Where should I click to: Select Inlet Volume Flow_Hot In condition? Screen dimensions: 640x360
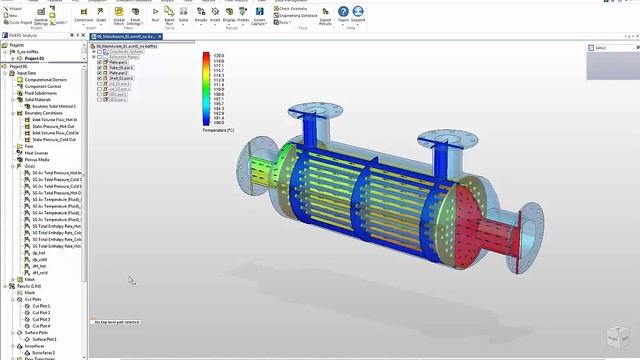point(51,120)
